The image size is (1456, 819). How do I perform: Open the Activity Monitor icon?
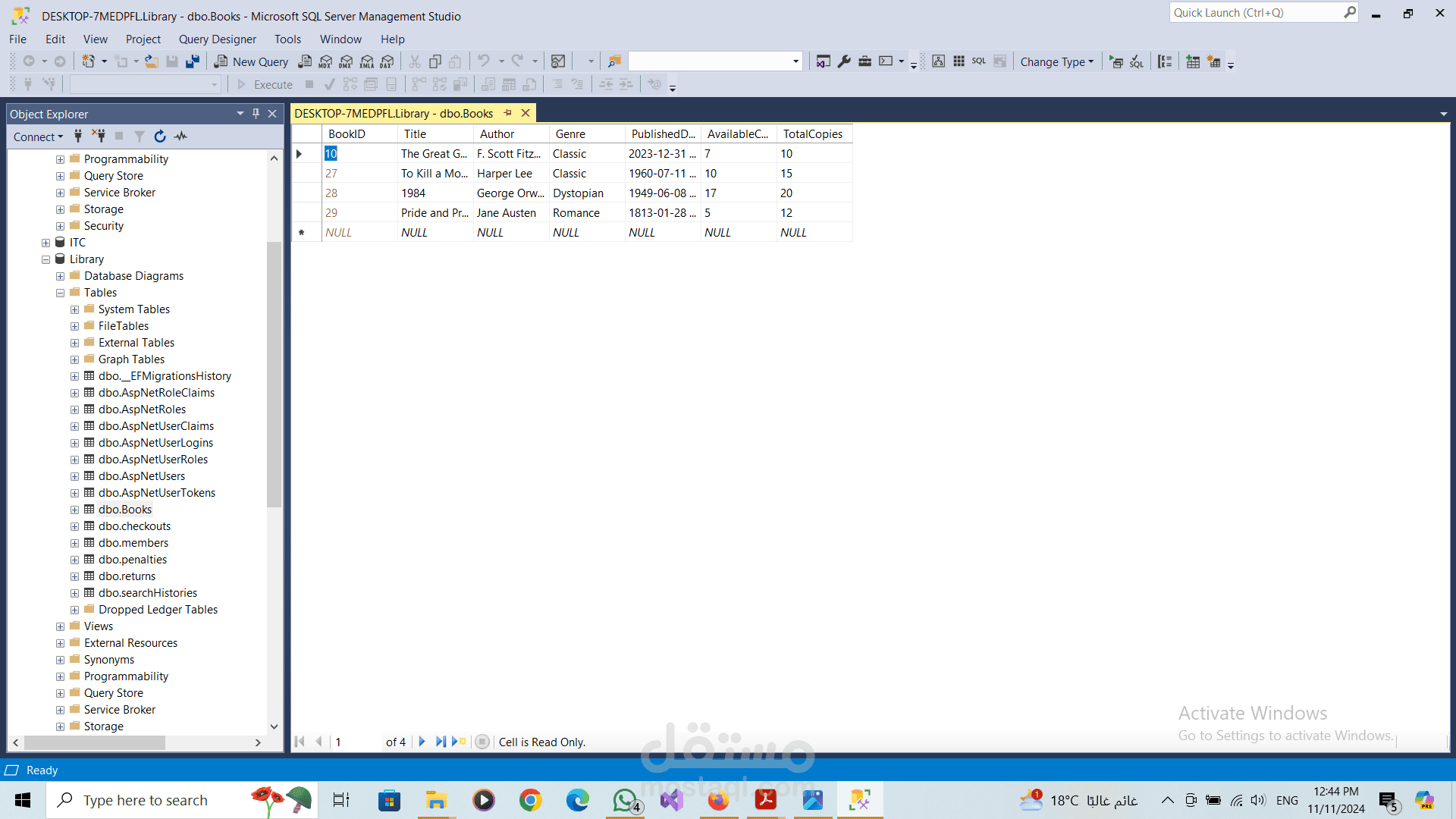tap(180, 136)
